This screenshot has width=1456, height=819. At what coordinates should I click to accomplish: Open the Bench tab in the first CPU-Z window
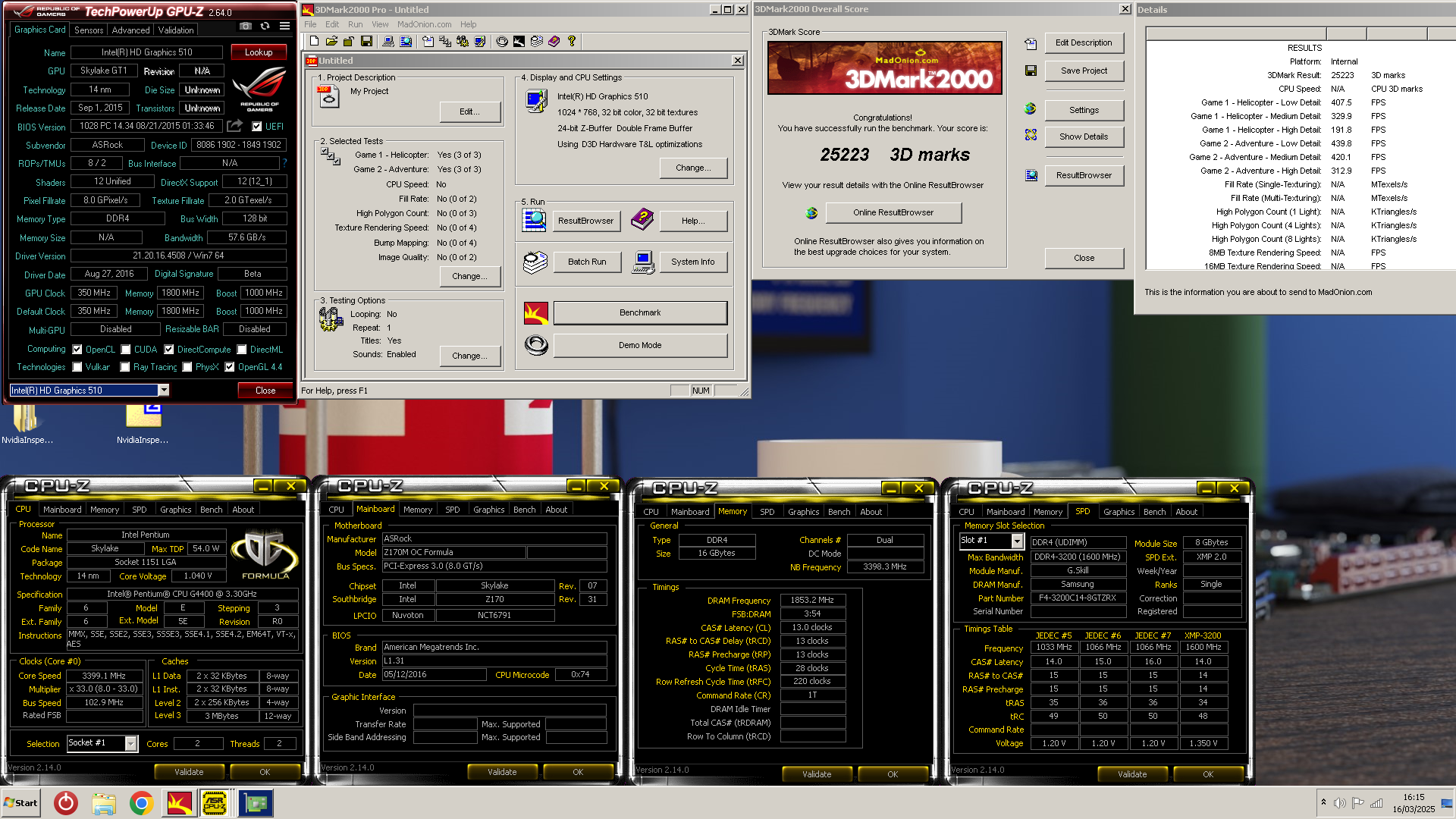pos(212,510)
